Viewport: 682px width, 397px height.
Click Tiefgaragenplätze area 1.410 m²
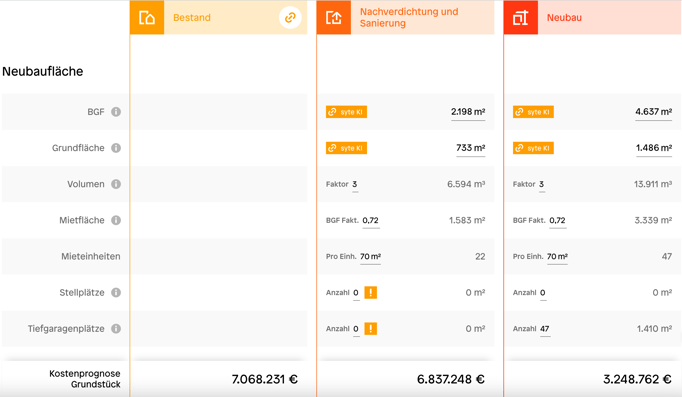[x=654, y=328]
